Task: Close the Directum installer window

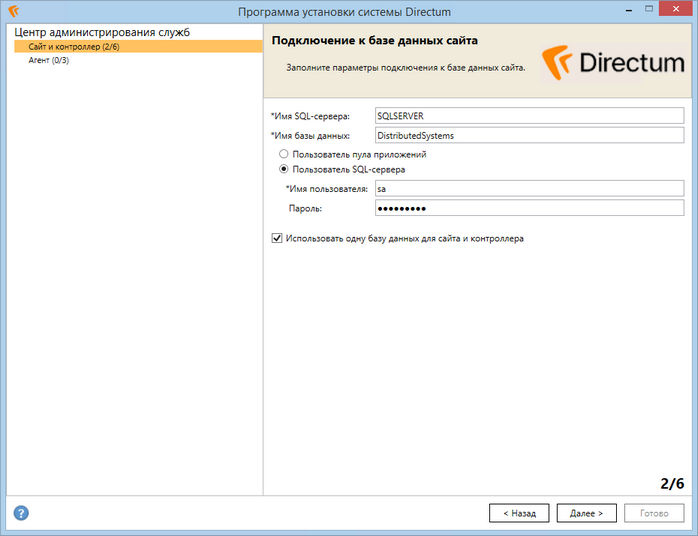Action: coord(676,9)
